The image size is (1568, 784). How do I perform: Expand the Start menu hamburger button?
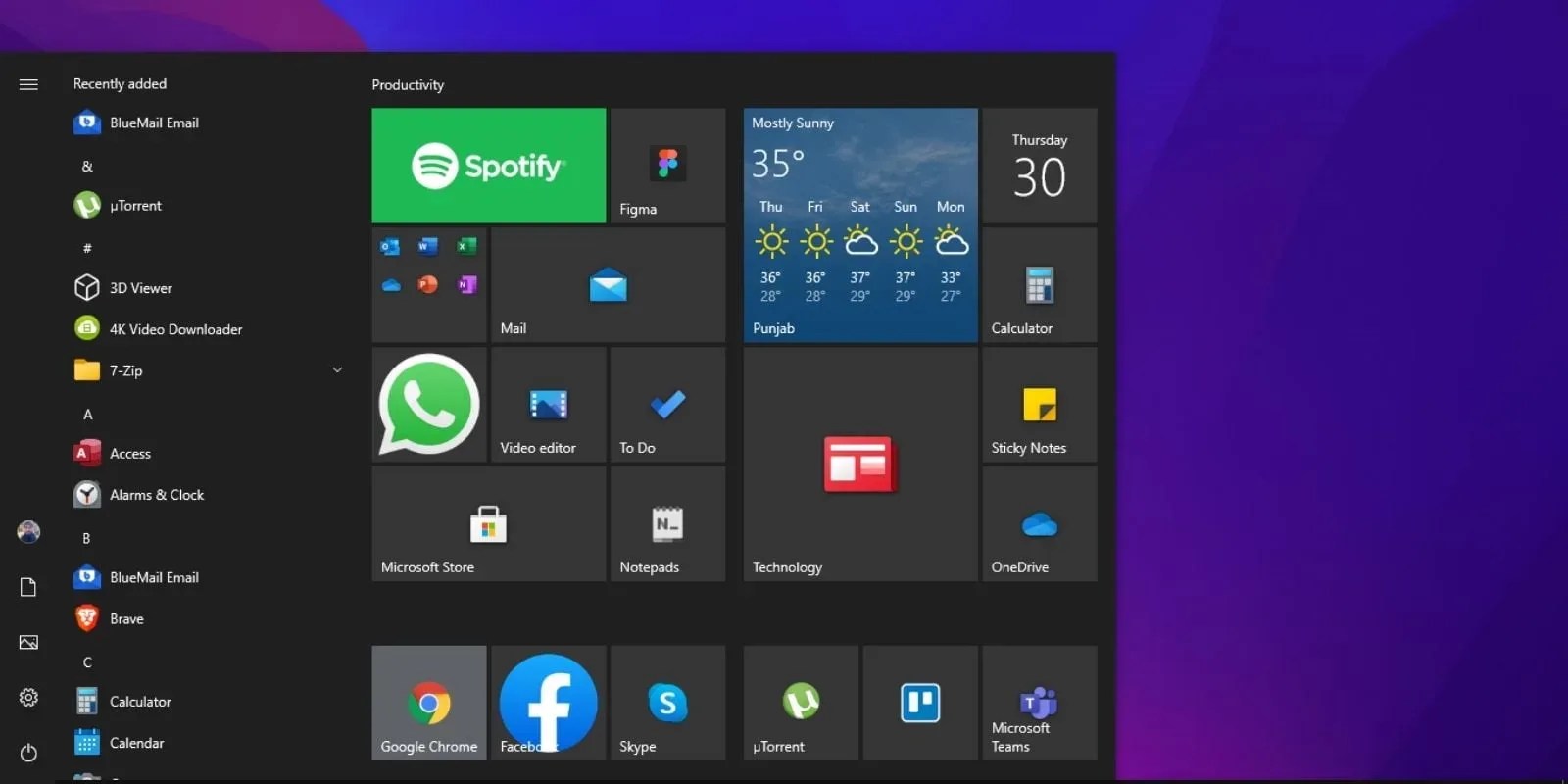click(28, 84)
